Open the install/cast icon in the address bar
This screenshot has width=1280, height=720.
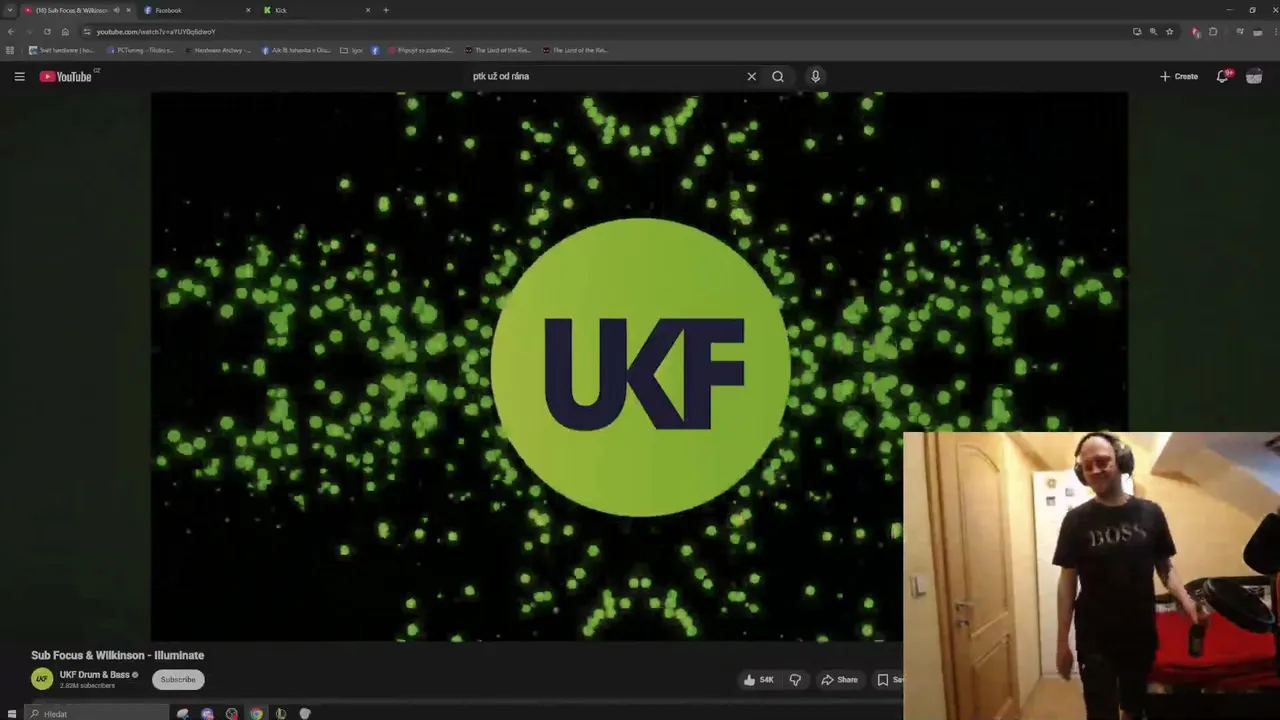pyautogui.click(x=1137, y=31)
